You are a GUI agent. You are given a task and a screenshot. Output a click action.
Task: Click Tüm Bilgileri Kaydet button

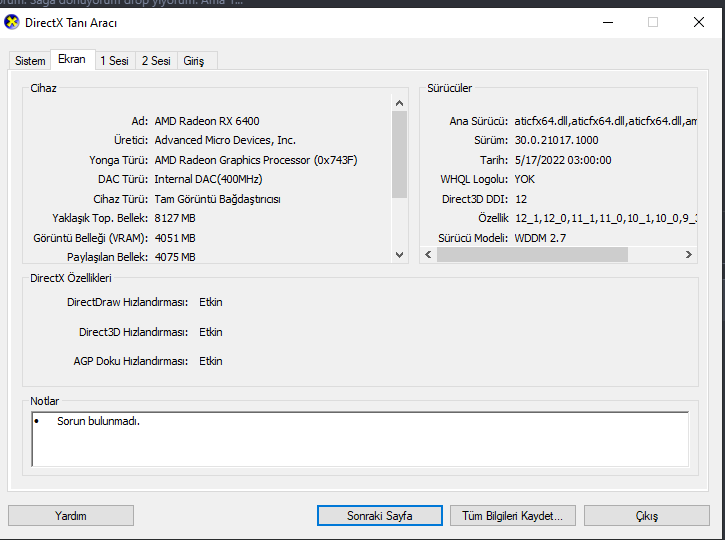512,515
